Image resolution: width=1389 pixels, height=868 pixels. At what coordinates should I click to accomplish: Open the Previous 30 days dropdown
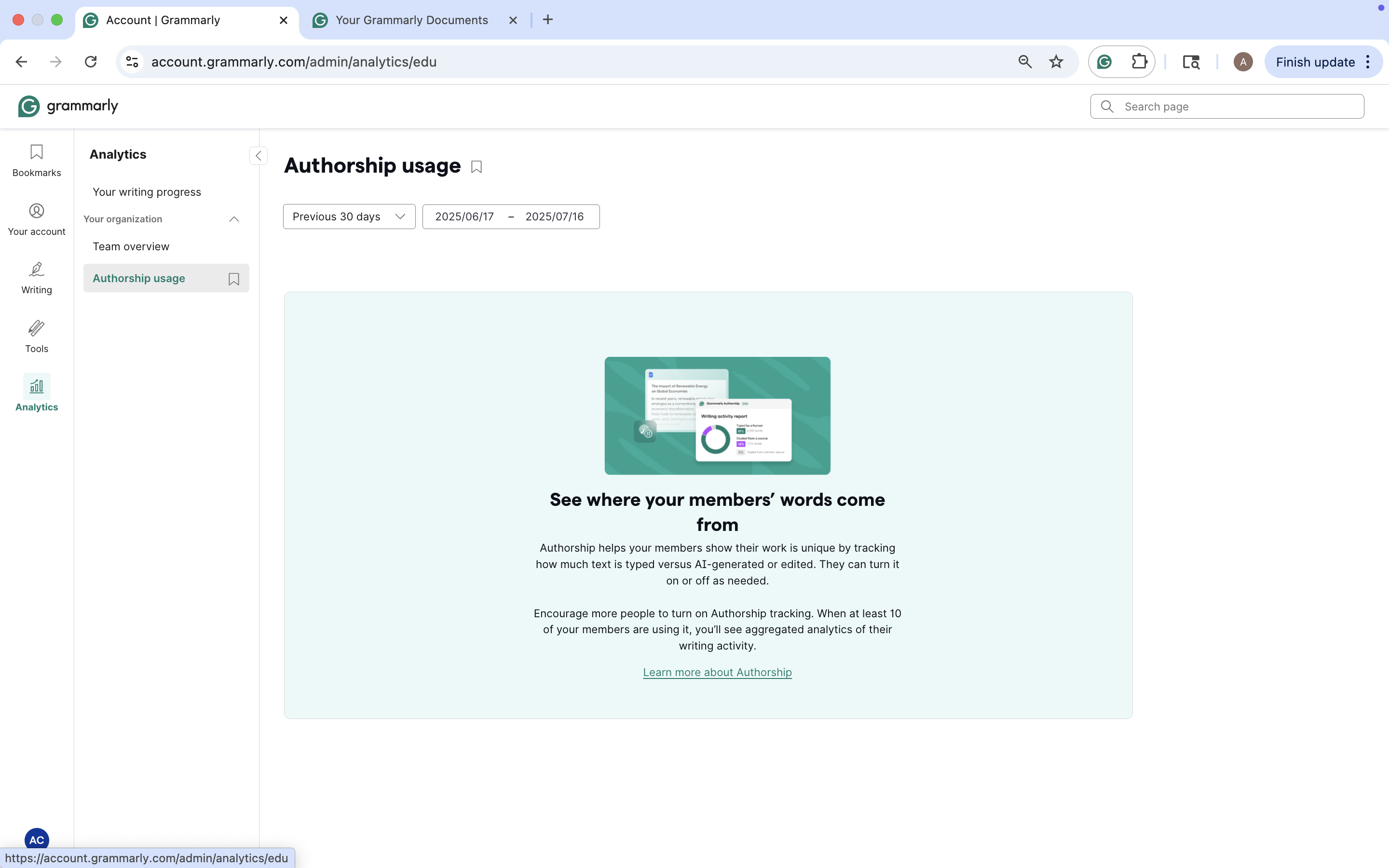pos(348,216)
